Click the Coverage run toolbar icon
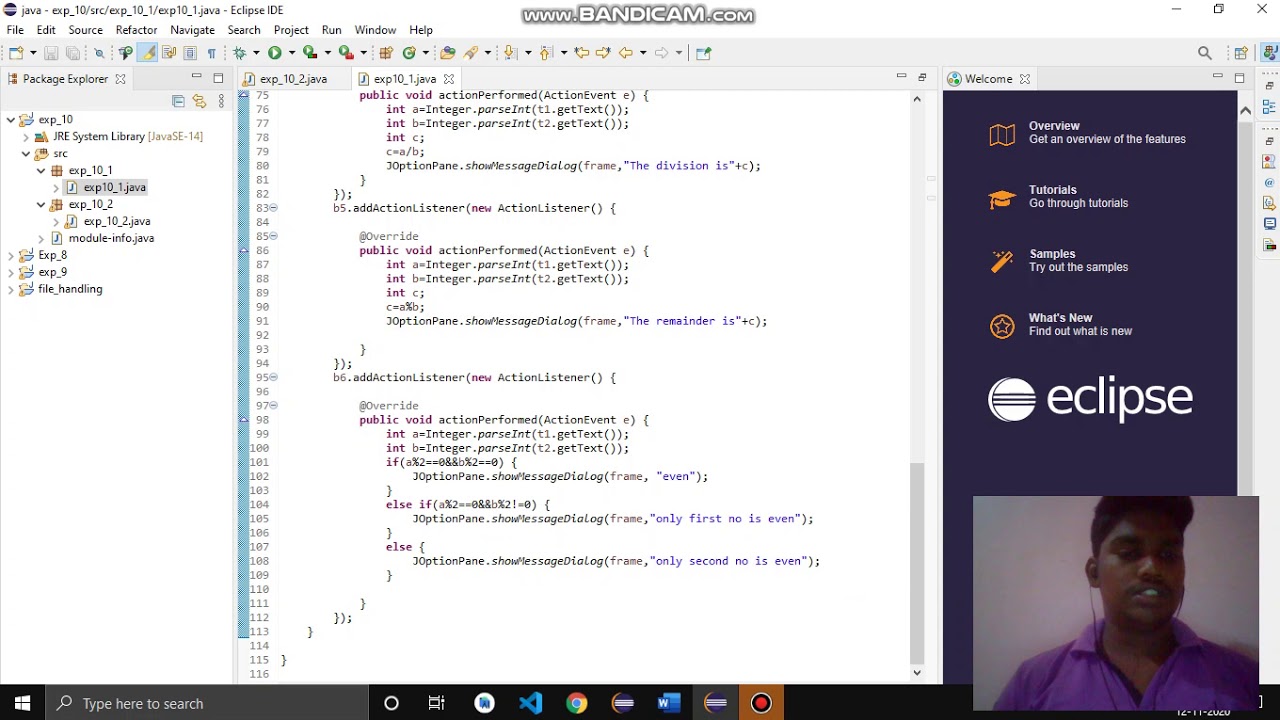1280x720 pixels. point(310,53)
